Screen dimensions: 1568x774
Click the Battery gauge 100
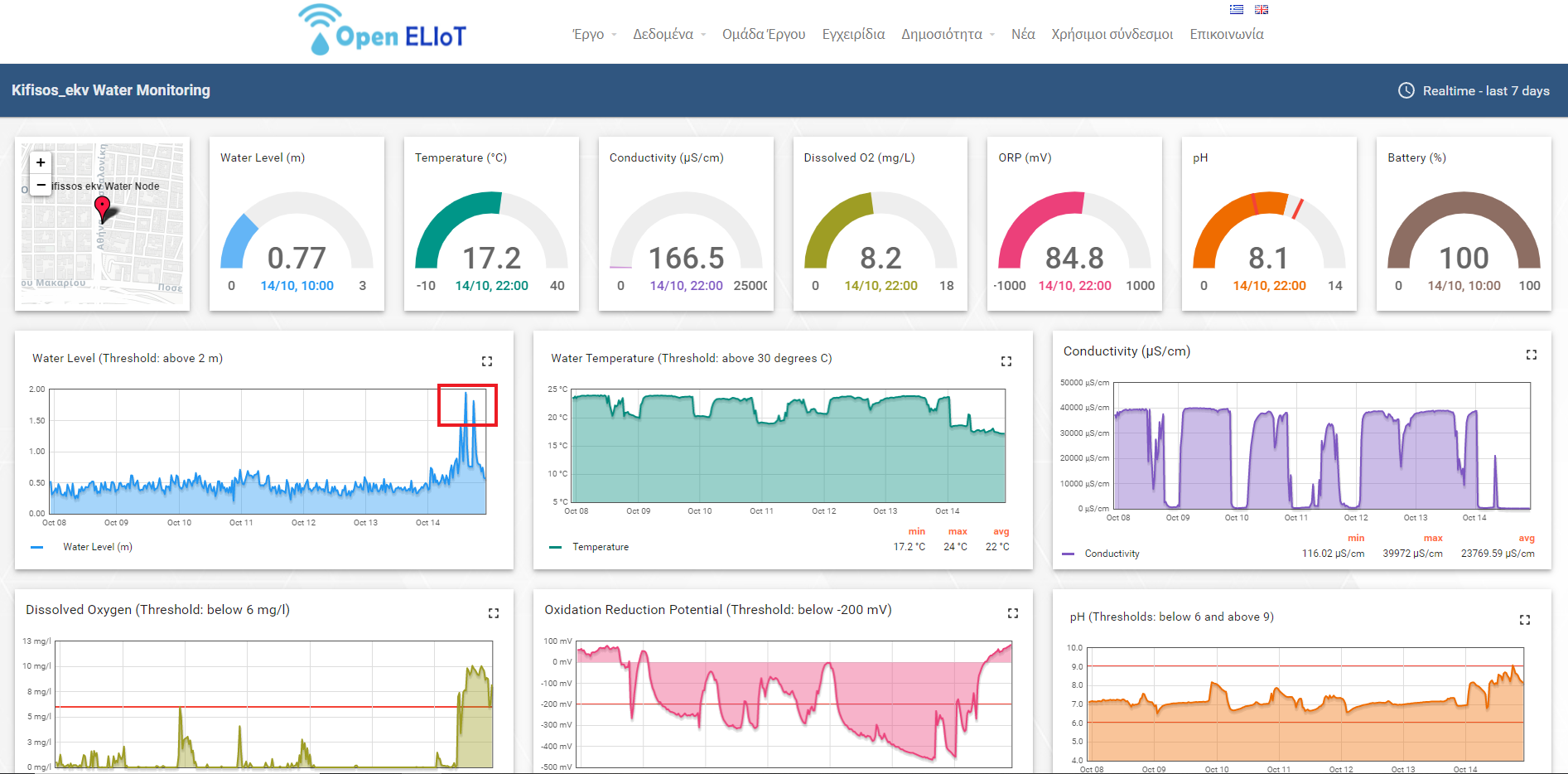click(x=1464, y=232)
